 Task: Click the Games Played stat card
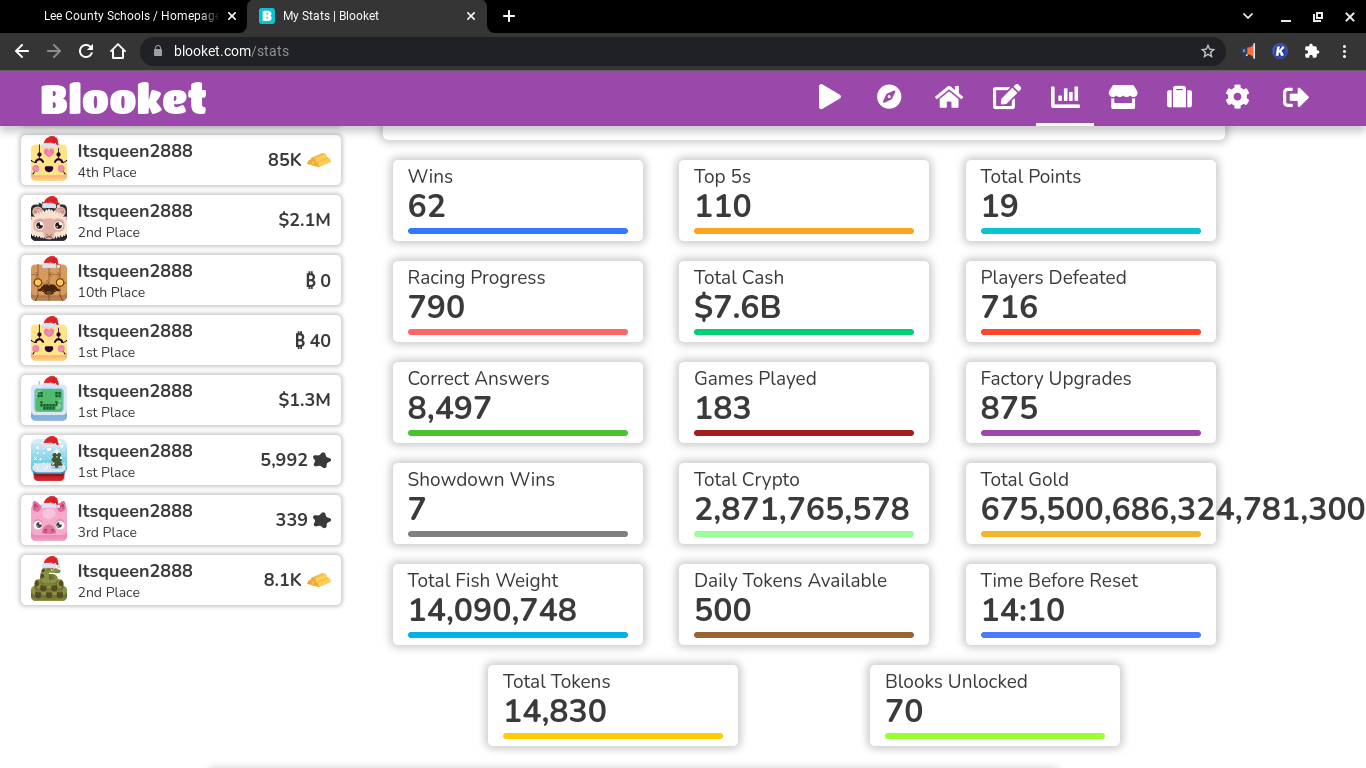pos(804,403)
